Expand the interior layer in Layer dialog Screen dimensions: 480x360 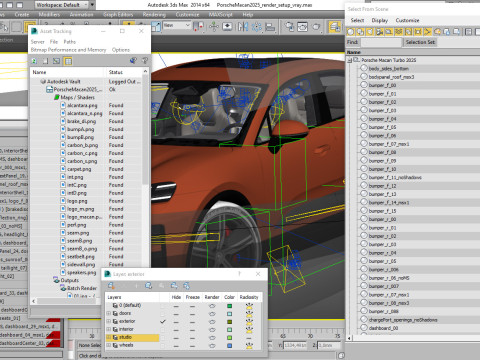(x=108, y=329)
